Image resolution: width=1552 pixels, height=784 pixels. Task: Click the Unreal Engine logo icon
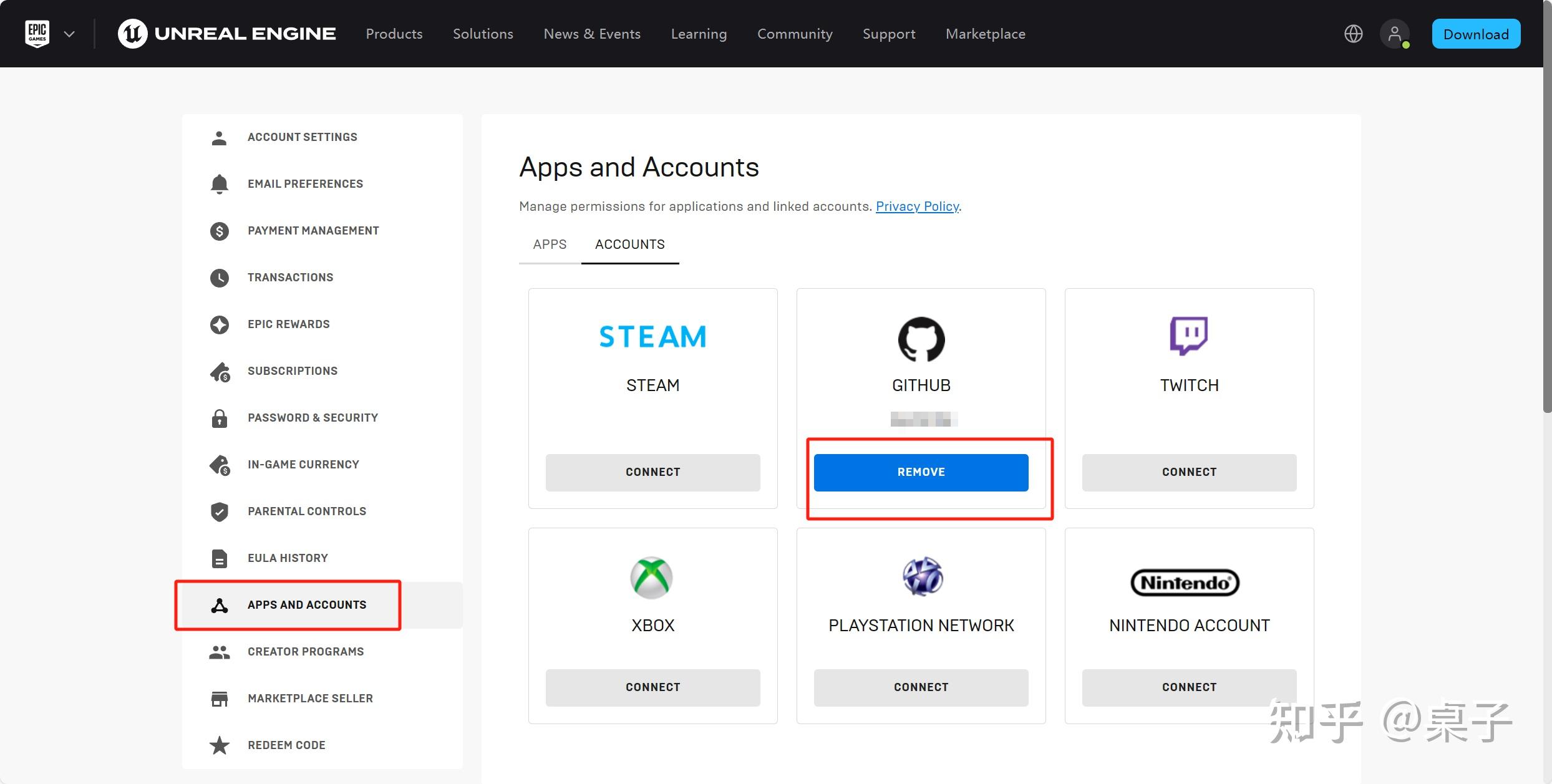point(131,33)
